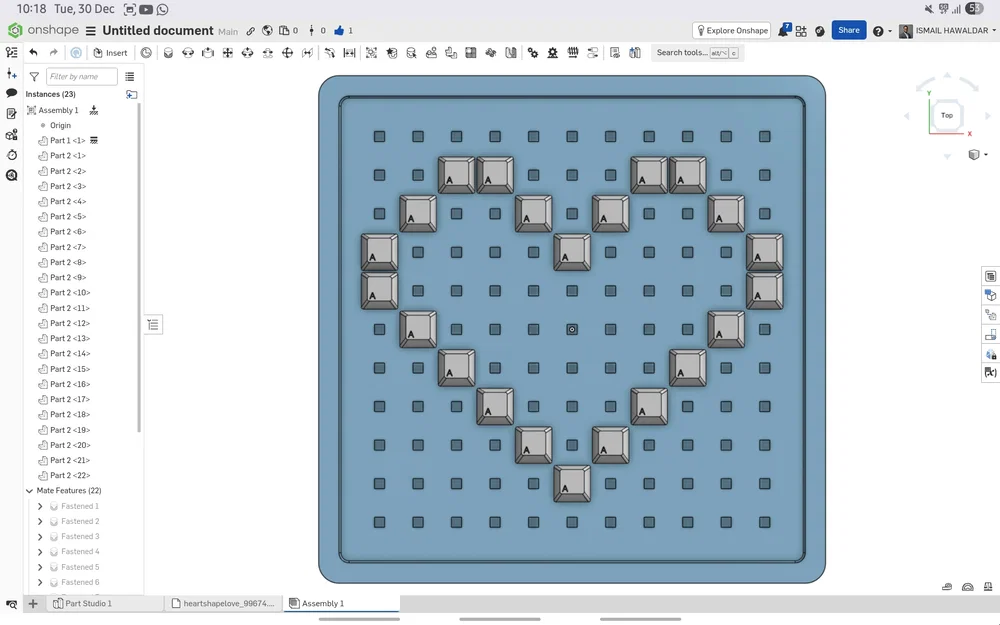Open ISMAIL HAWALDAR account dropdown

coord(947,31)
